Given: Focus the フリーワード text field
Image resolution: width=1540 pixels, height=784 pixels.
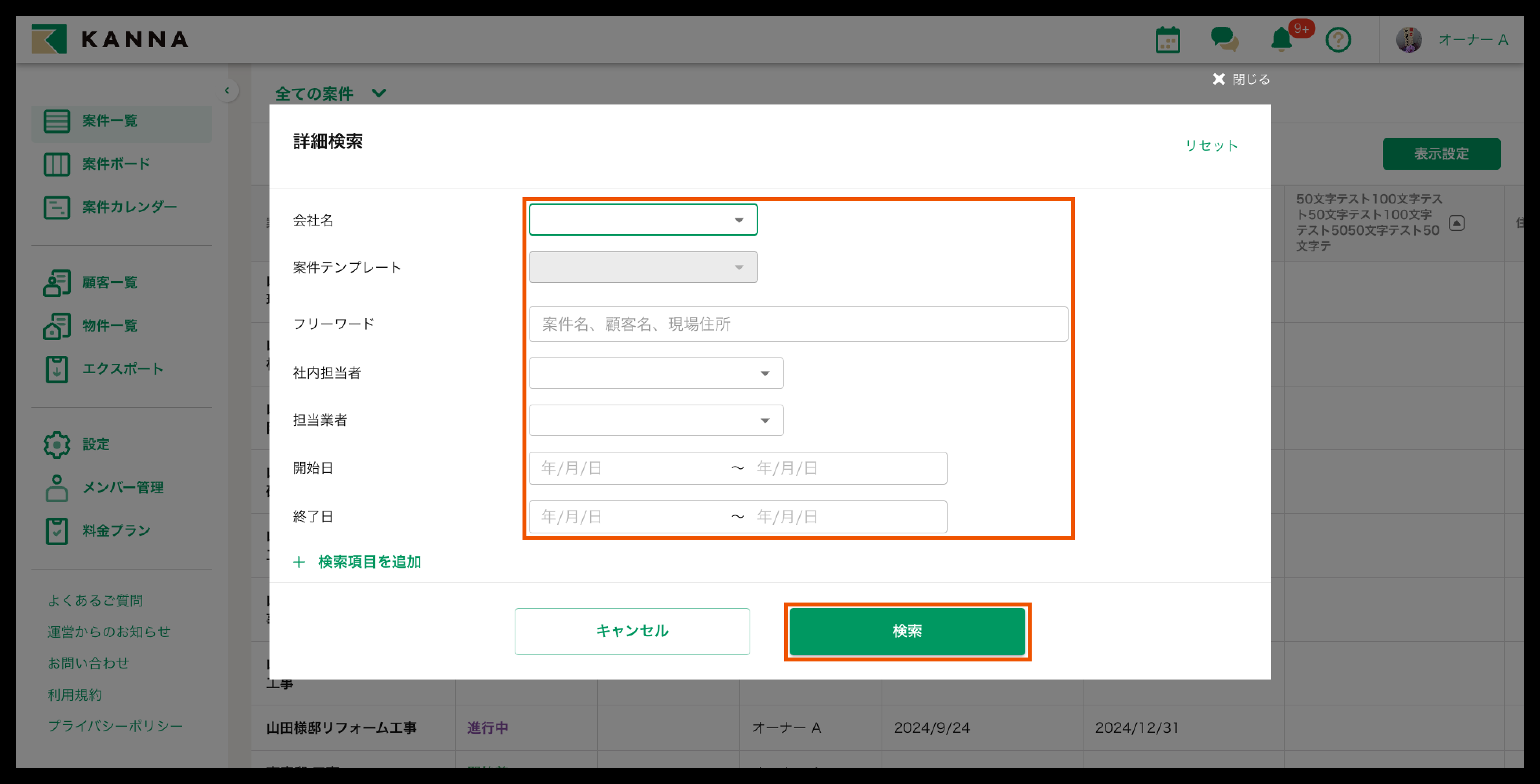Looking at the screenshot, I should point(797,324).
